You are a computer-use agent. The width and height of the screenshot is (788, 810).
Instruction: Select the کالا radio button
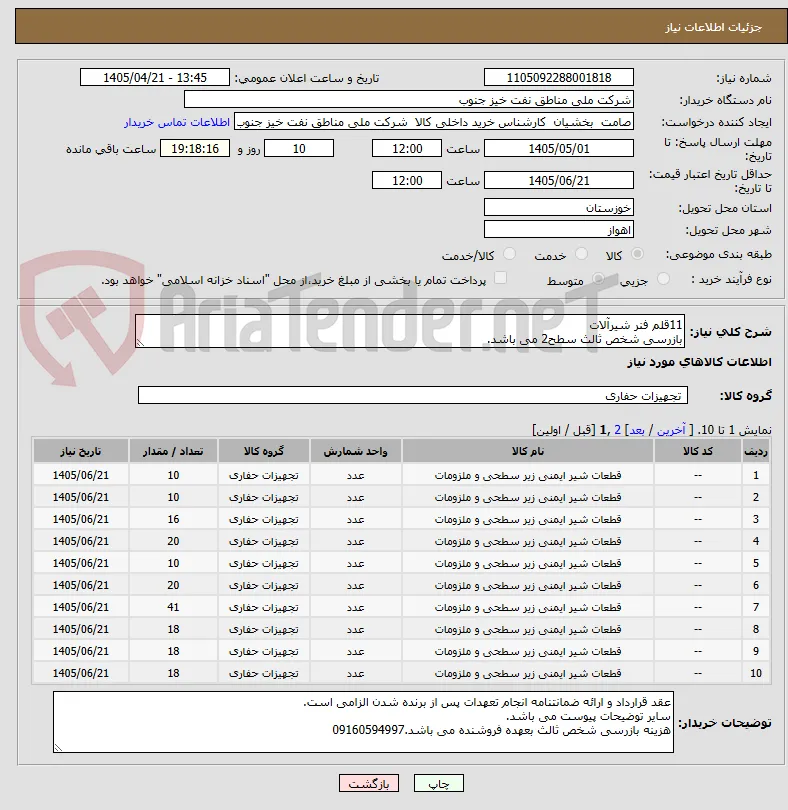click(638, 254)
